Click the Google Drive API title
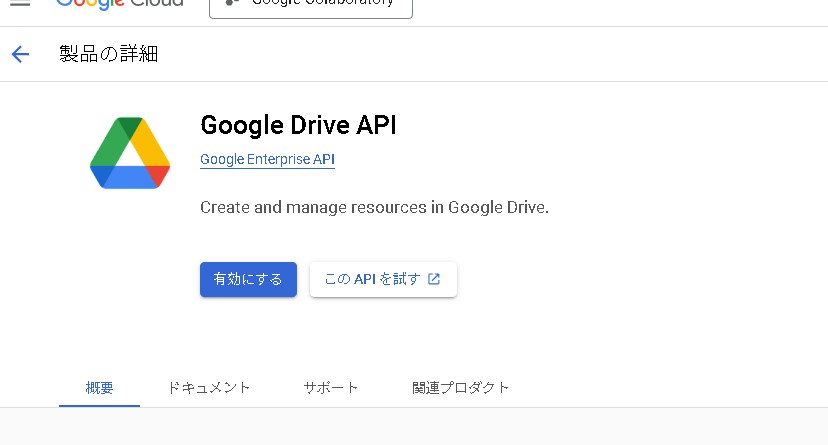The width and height of the screenshot is (828, 445). (298, 125)
